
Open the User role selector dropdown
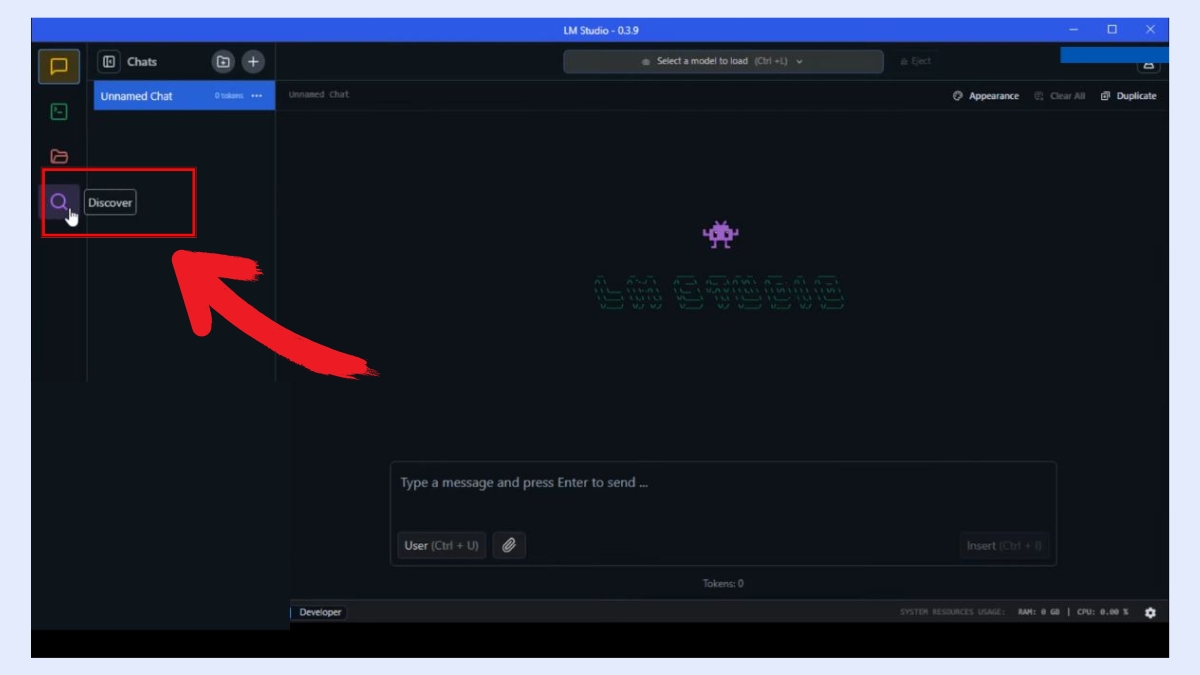(x=441, y=545)
